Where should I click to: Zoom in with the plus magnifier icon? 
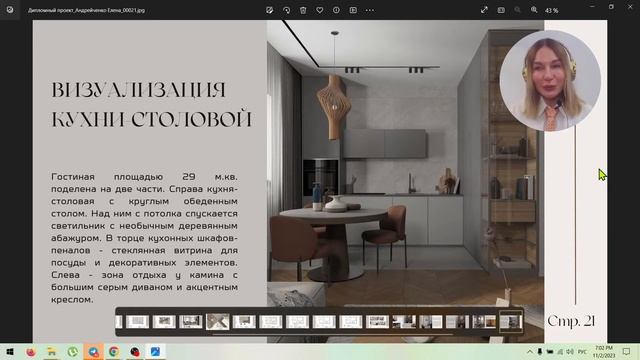coord(534,10)
